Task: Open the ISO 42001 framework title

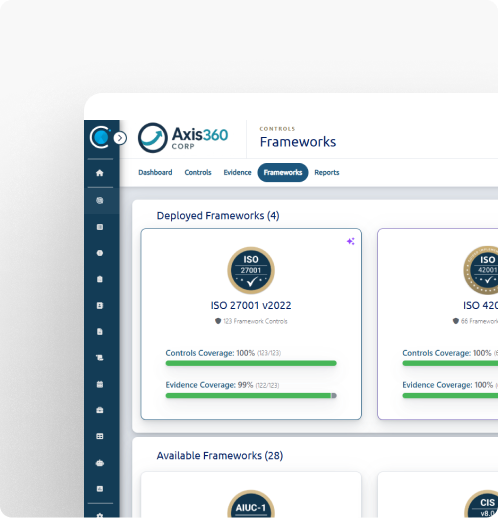Action: [x=480, y=305]
